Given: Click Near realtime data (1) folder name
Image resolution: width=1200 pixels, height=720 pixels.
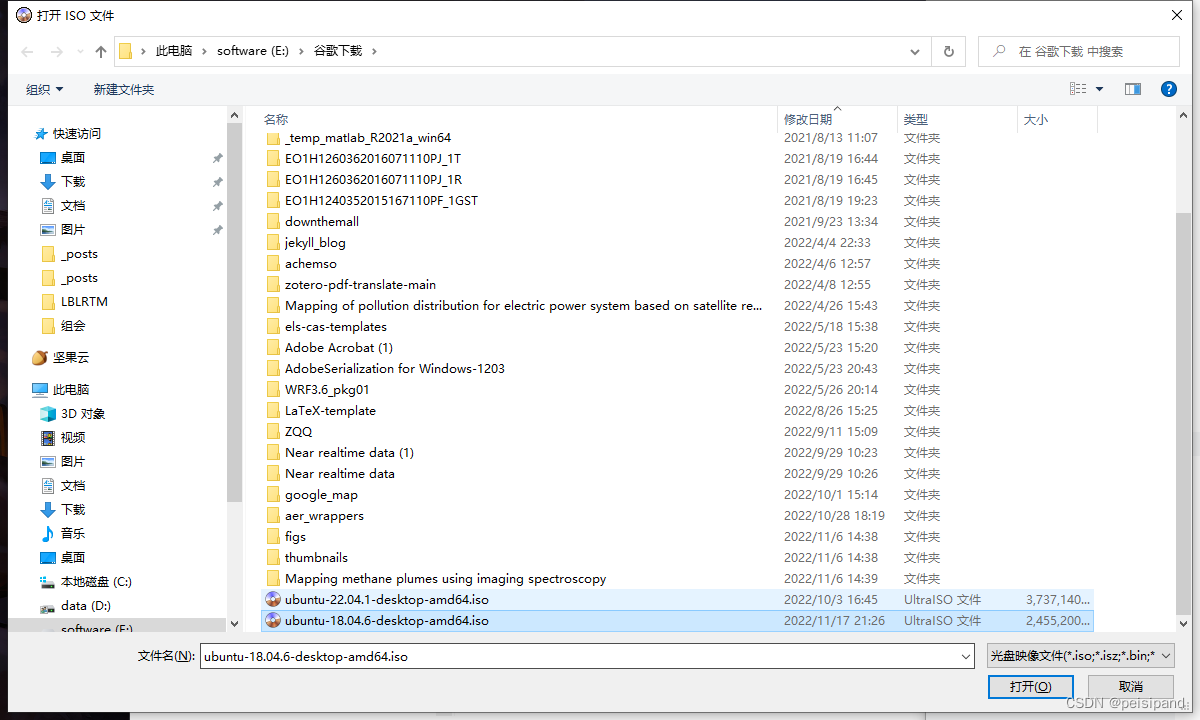Looking at the screenshot, I should (349, 453).
